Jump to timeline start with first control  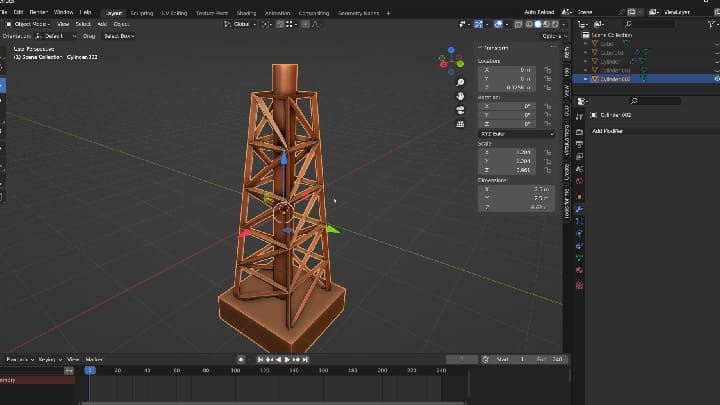pos(260,360)
